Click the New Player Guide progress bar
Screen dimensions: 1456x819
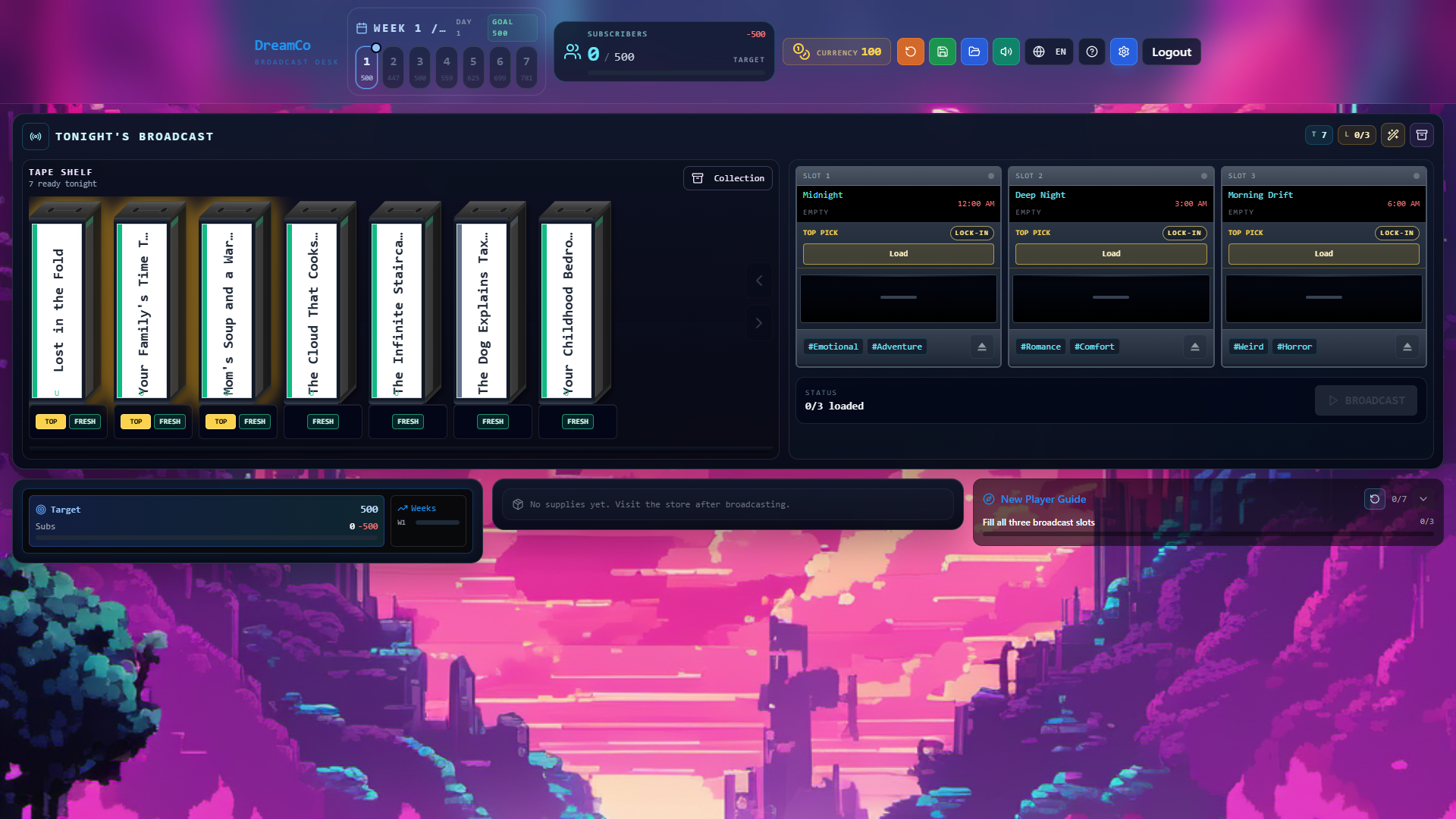[1208, 534]
